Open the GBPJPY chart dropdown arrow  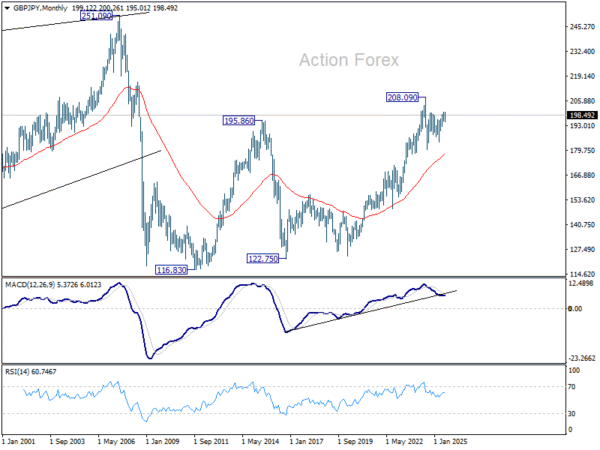coord(7,8)
